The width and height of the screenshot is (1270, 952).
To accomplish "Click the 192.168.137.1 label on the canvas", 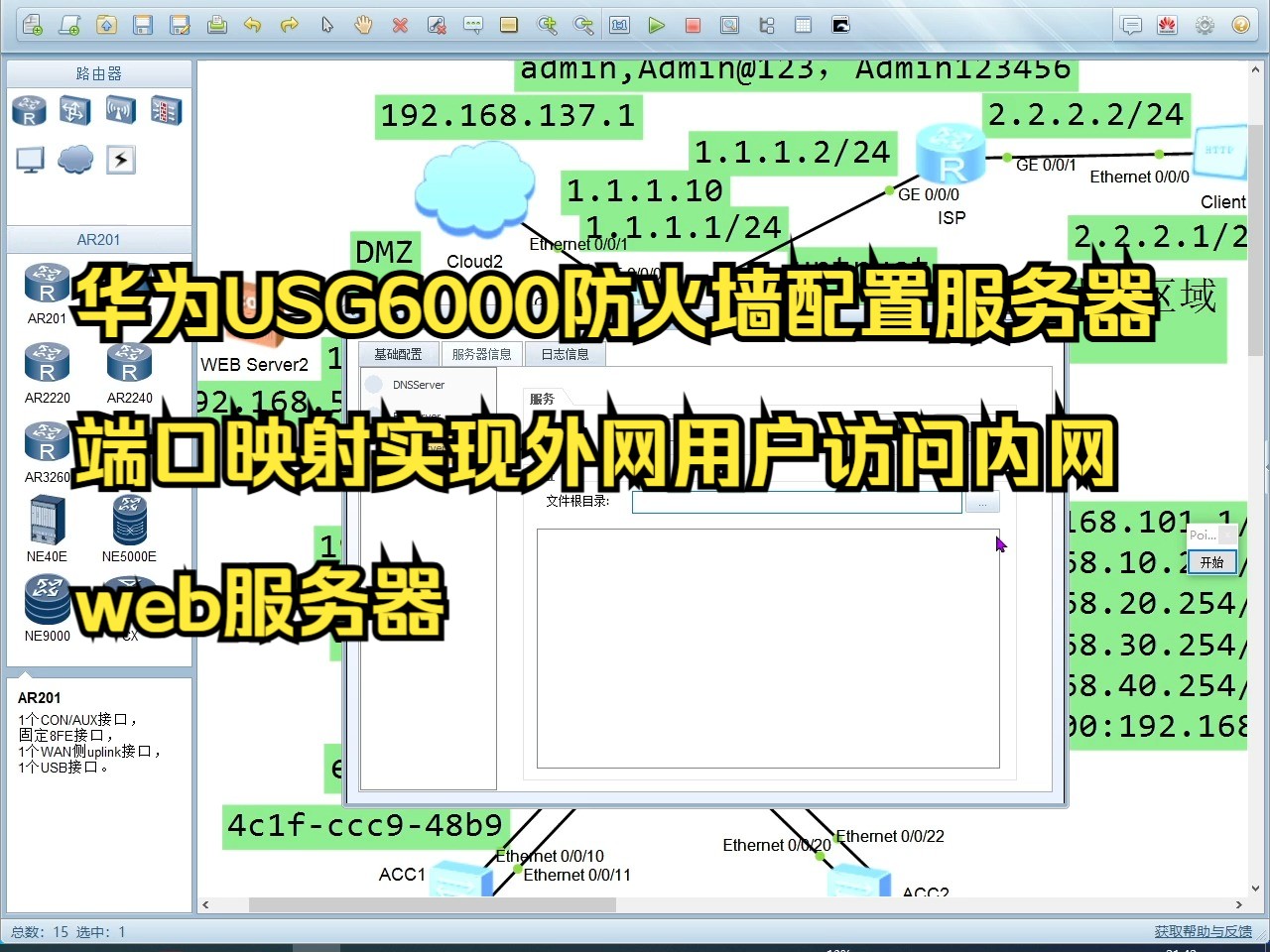I will tap(508, 116).
